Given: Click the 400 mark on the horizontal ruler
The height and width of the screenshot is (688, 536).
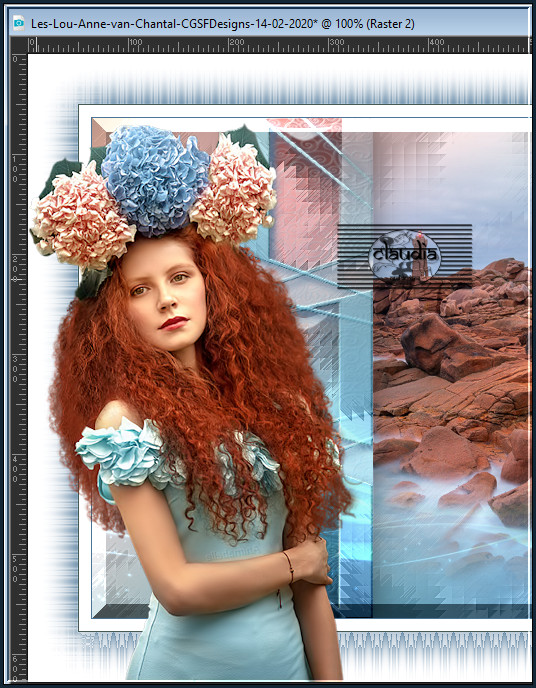Looking at the screenshot, I should pyautogui.click(x=437, y=43).
